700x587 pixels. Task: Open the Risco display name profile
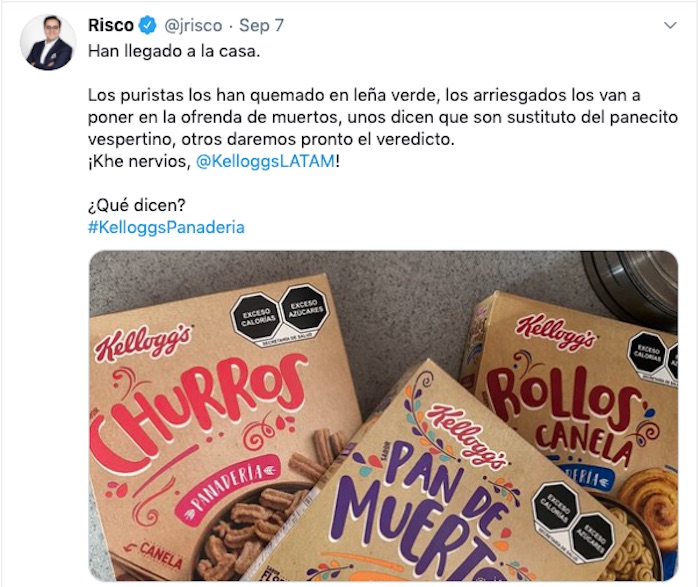pos(111,25)
